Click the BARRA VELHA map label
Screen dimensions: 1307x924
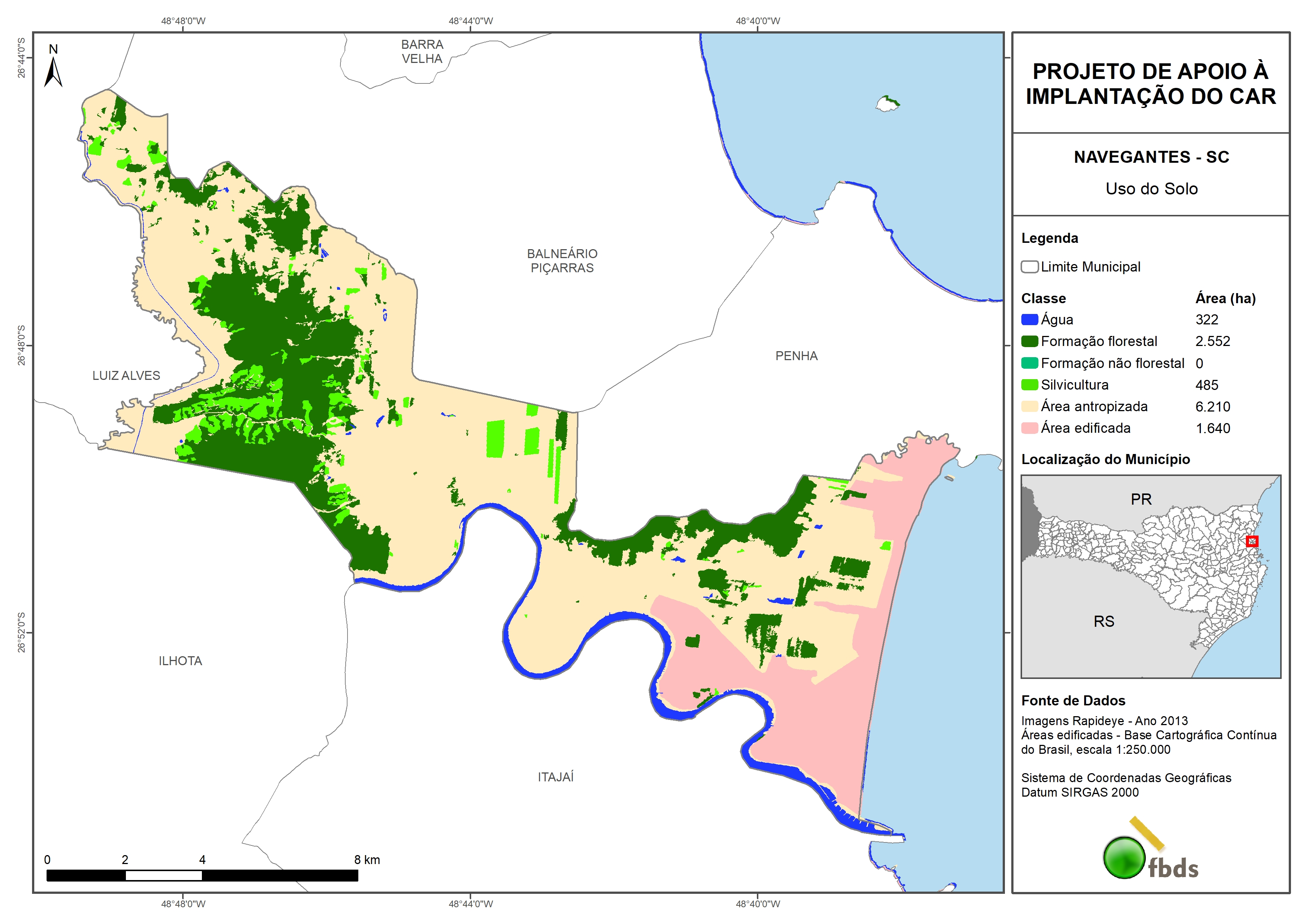(x=422, y=52)
